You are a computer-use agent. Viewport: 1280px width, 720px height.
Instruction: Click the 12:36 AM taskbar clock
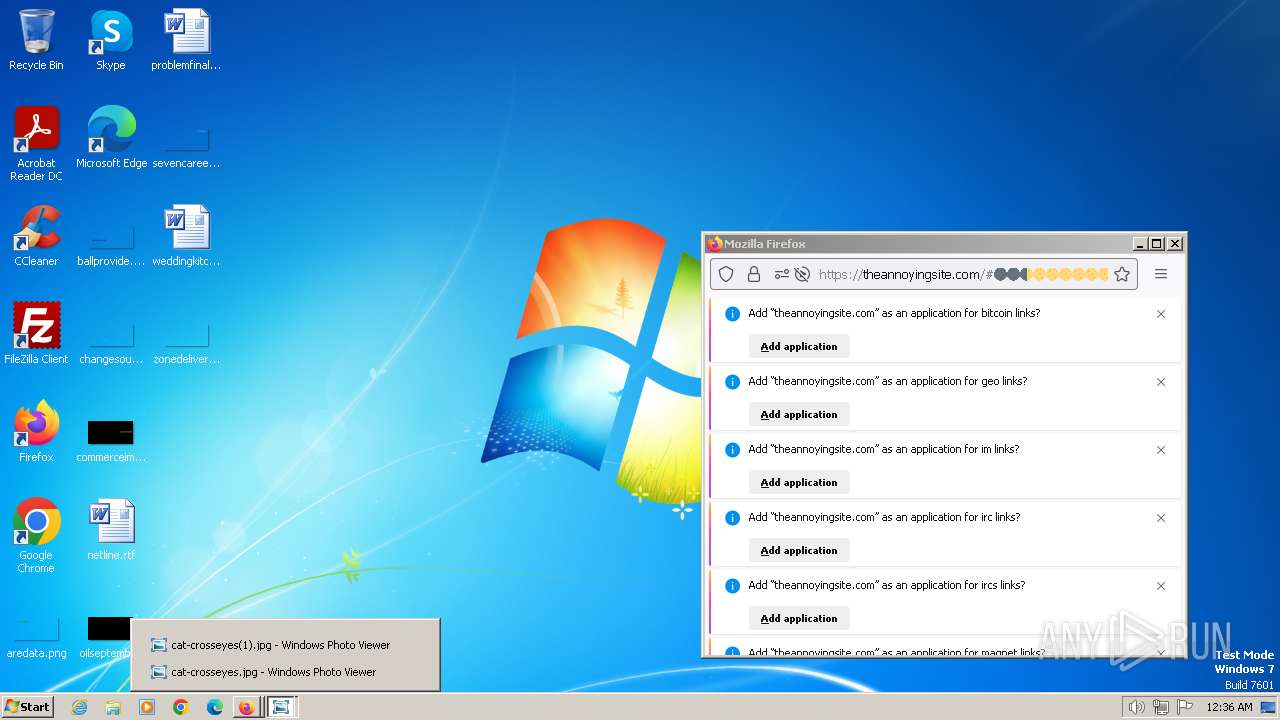point(1229,707)
